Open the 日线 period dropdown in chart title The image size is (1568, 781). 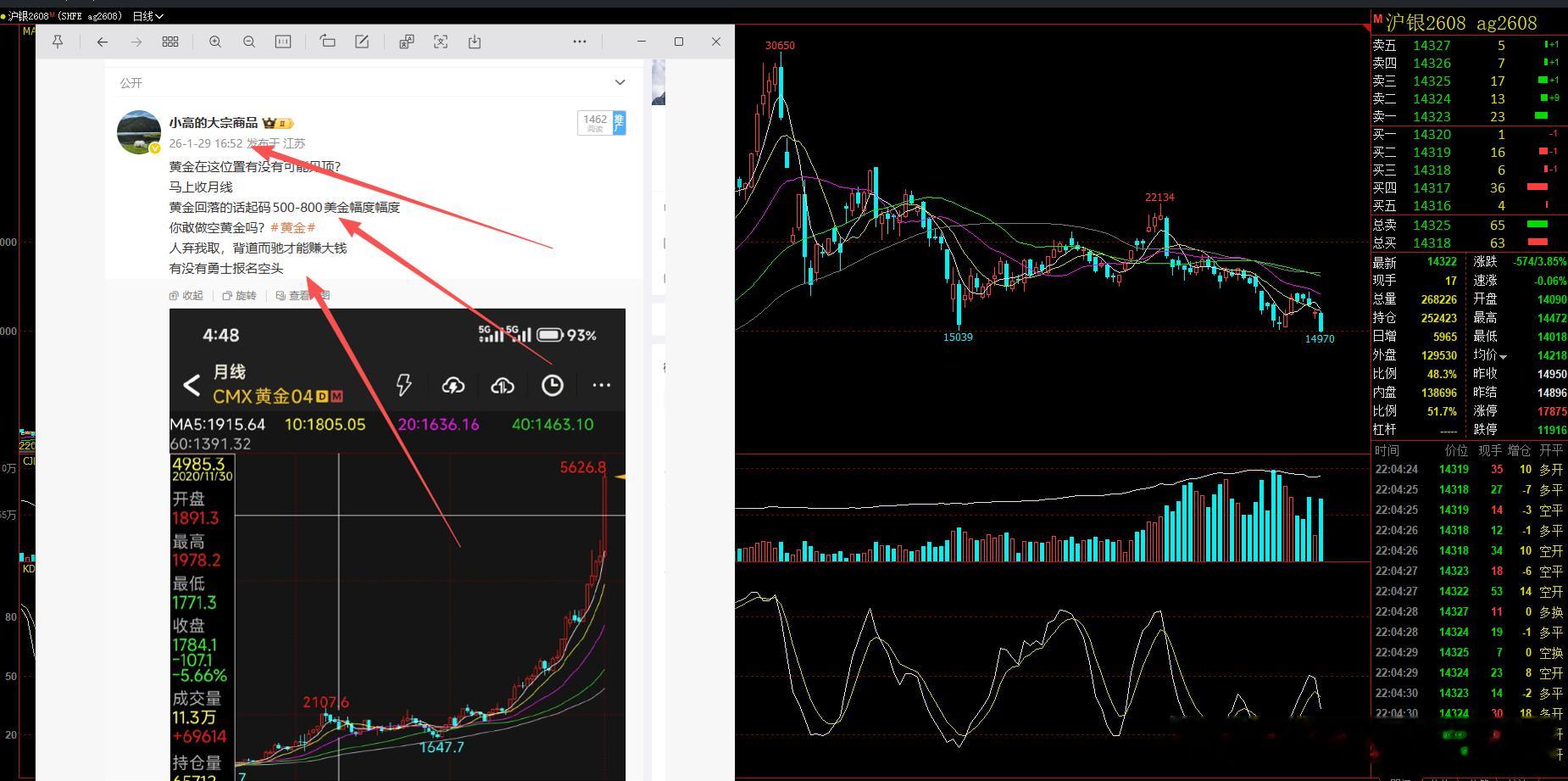(148, 16)
